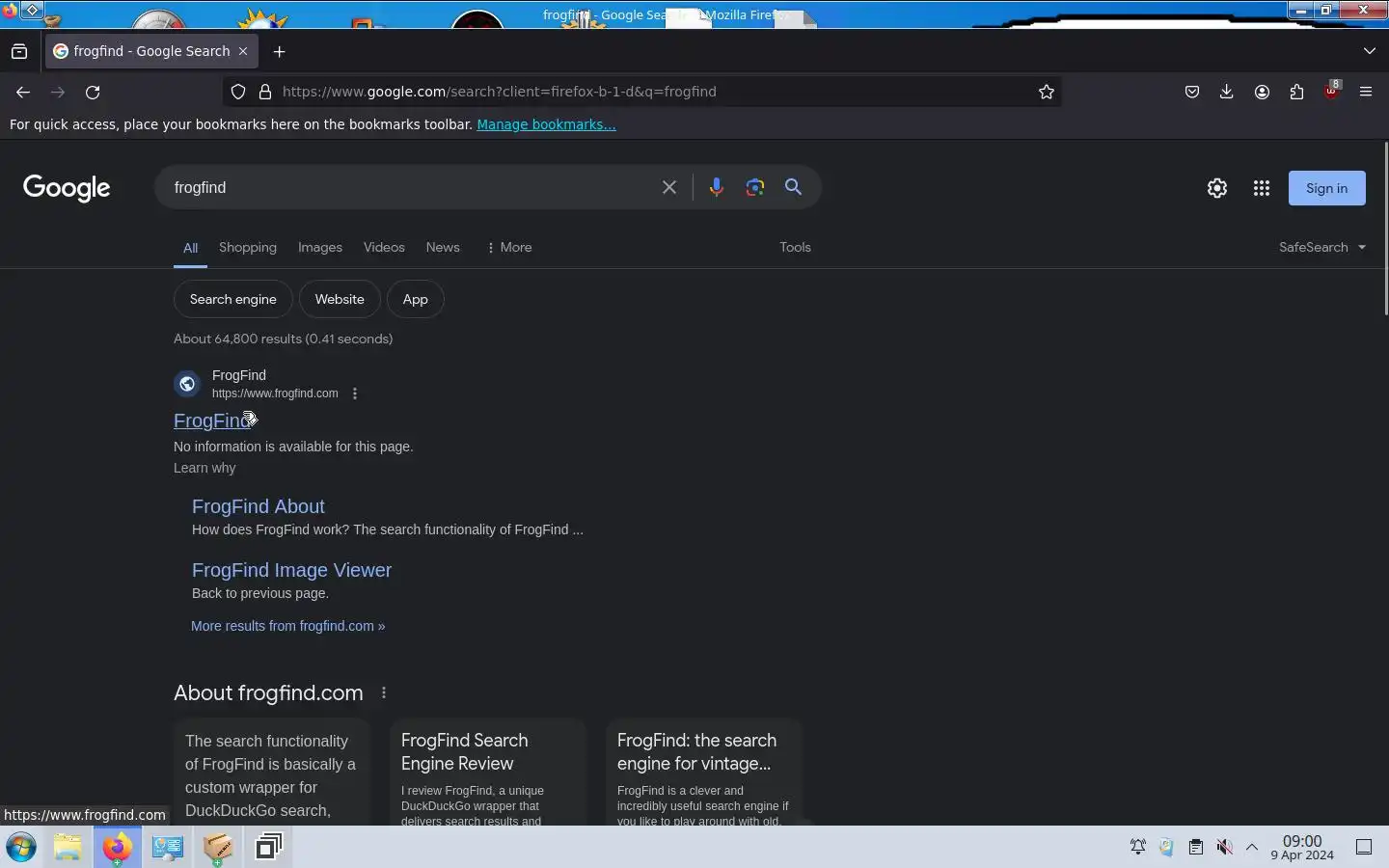Unmute the audio volume tray icon
This screenshot has height=868, width=1389.
pyautogui.click(x=1224, y=847)
